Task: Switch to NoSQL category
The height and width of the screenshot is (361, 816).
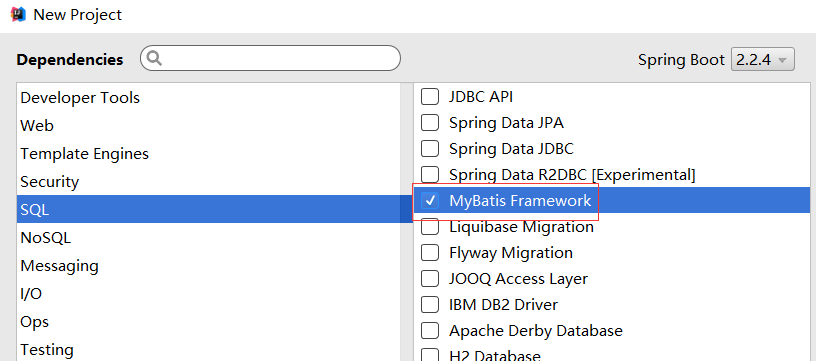Action: (x=208, y=238)
